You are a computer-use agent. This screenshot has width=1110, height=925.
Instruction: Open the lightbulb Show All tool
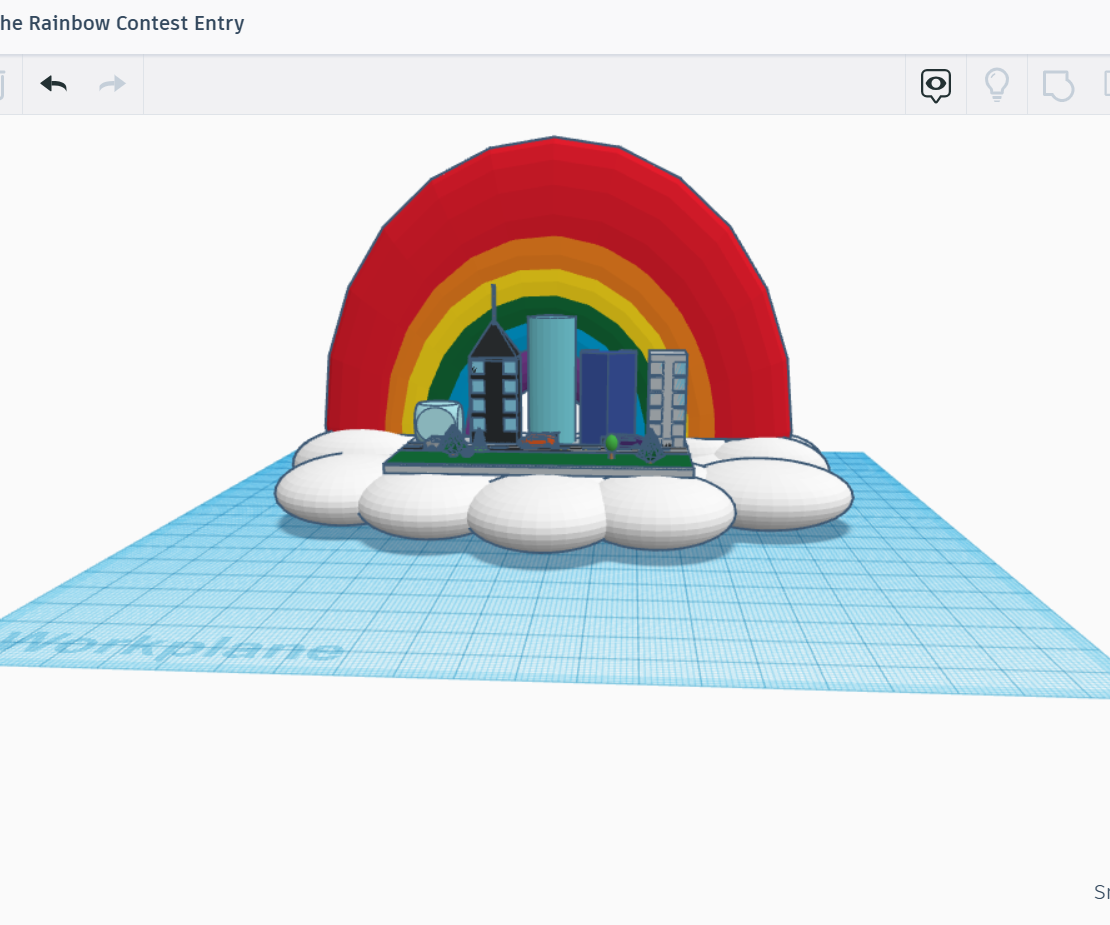[x=997, y=85]
